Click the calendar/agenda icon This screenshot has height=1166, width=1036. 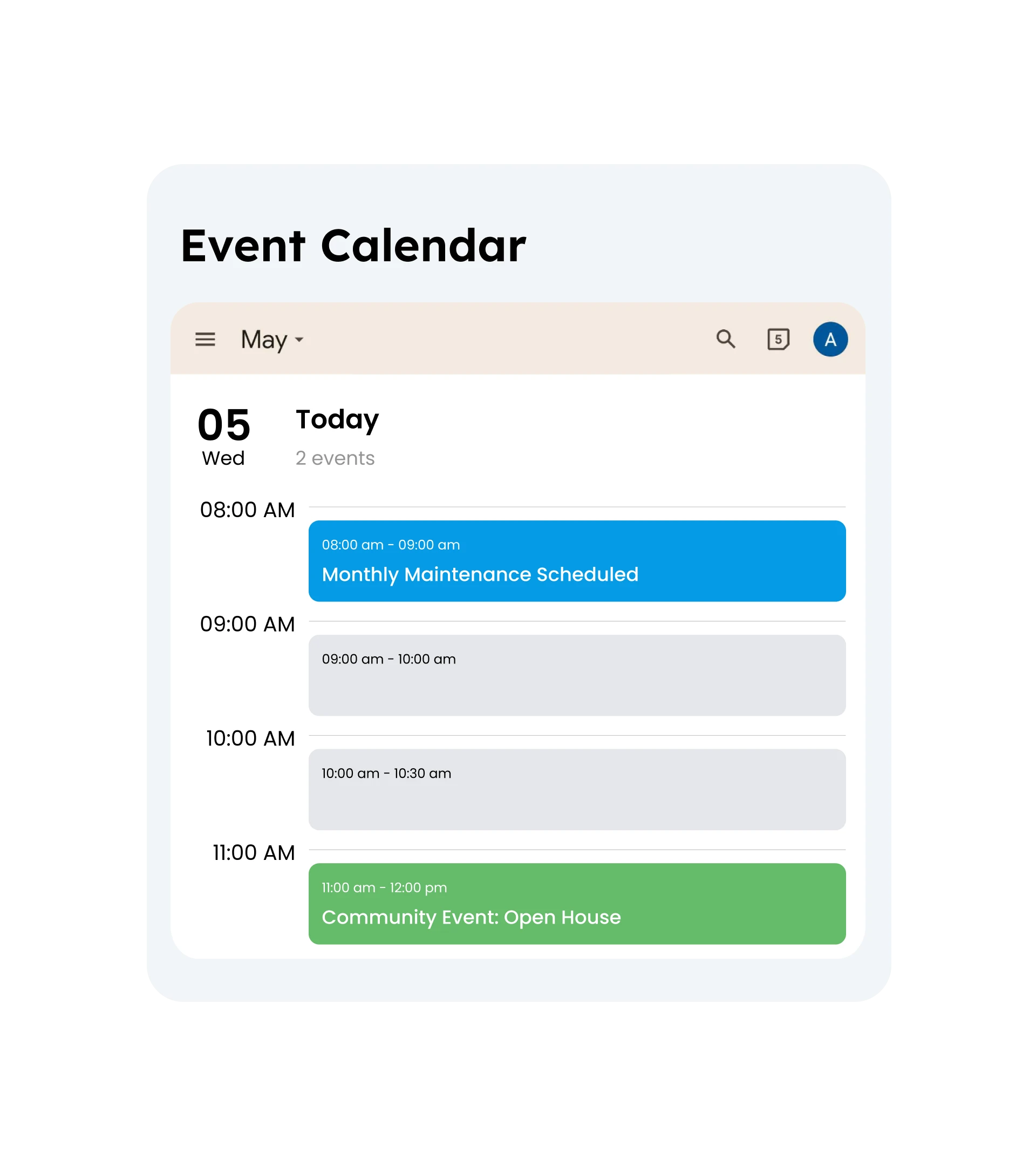tap(778, 337)
